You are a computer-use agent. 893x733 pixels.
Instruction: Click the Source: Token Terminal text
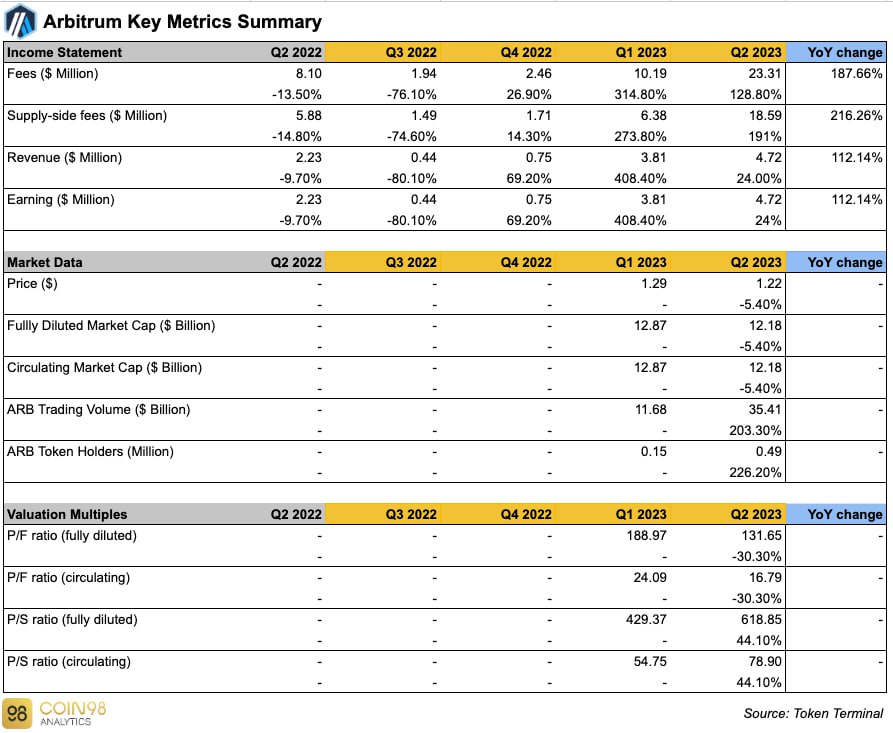click(x=813, y=714)
